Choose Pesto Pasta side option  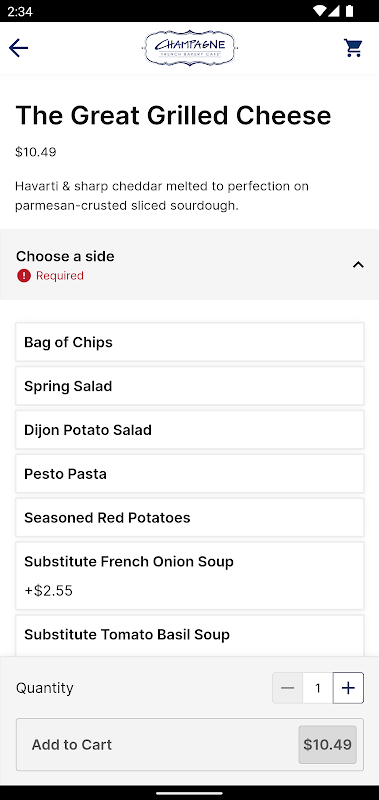[x=190, y=473]
